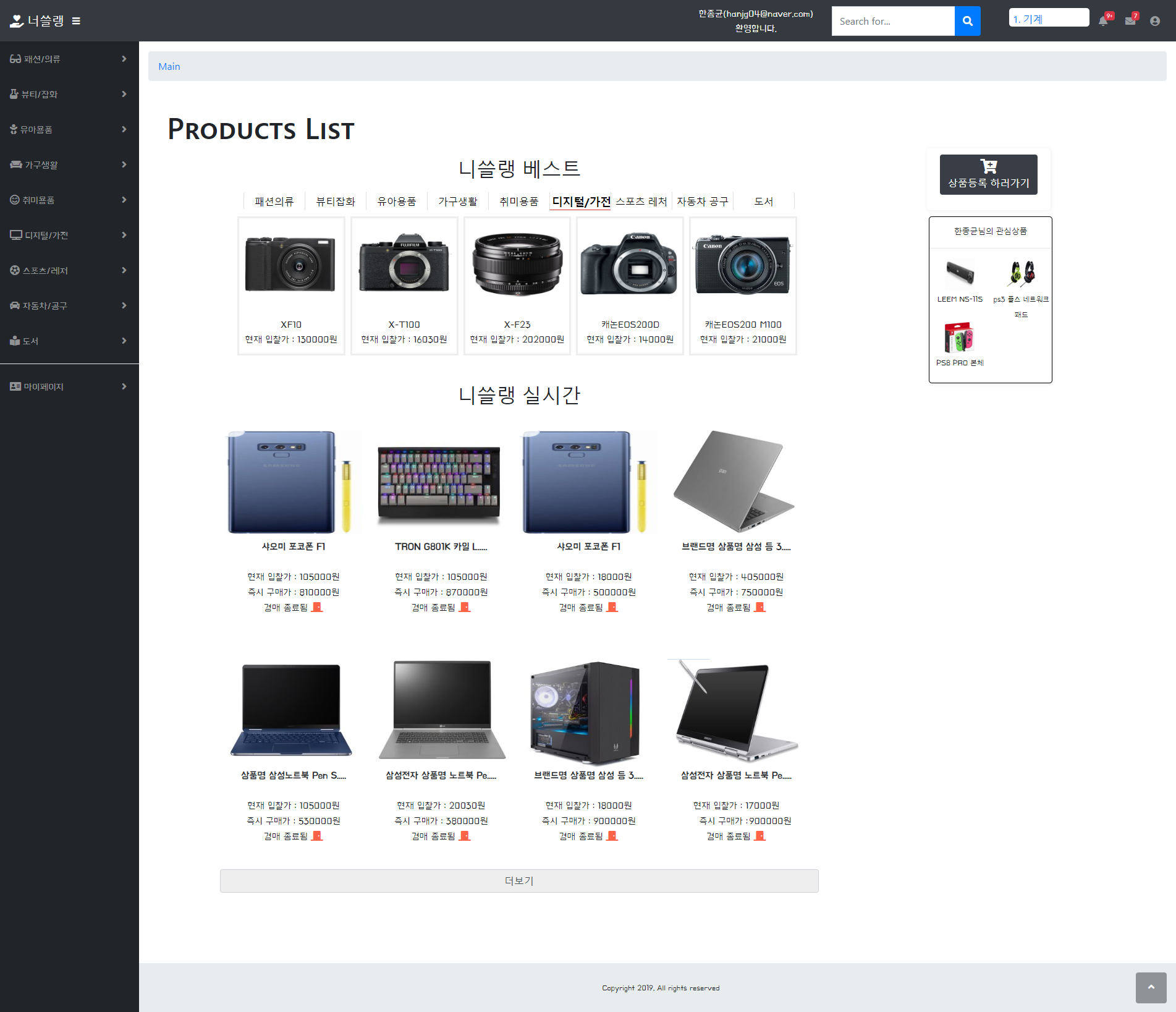Open the PS8 PRO 본체 interest thumbnail
Image resolution: width=1176 pixels, height=1012 pixels.
point(960,338)
